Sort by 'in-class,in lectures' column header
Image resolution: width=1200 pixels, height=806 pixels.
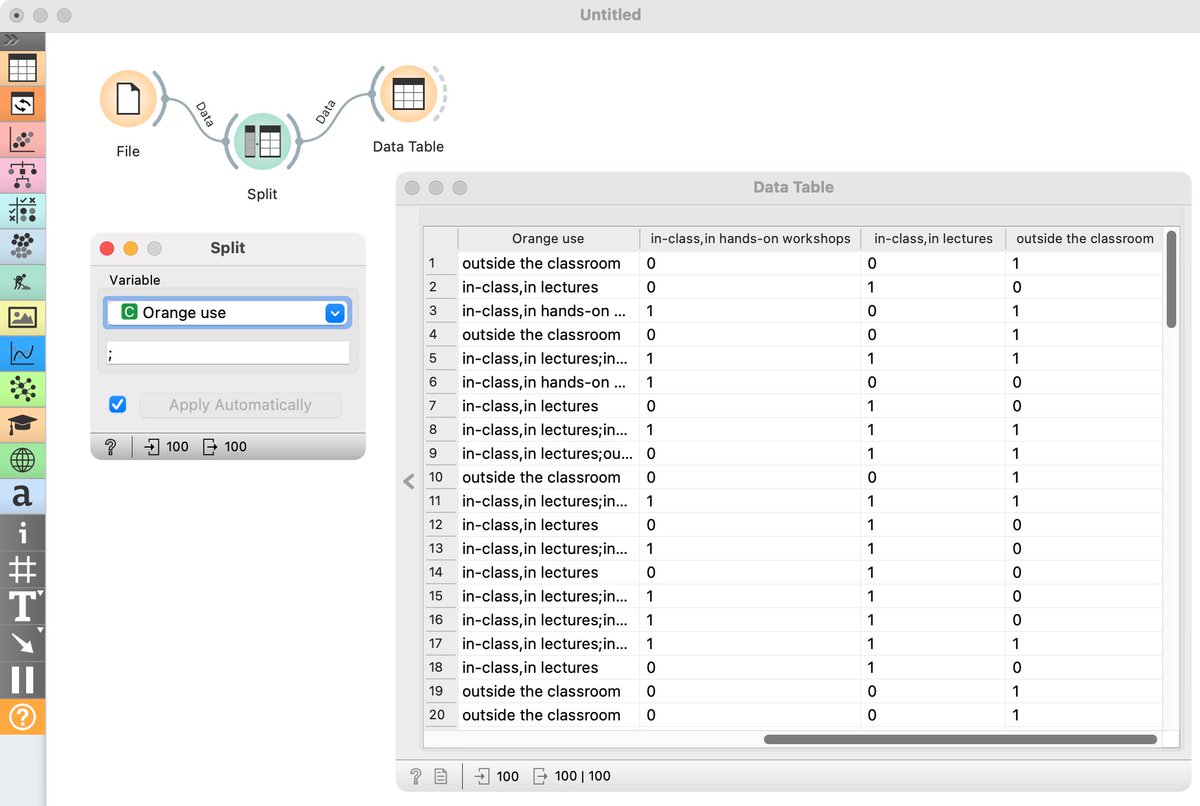click(933, 239)
